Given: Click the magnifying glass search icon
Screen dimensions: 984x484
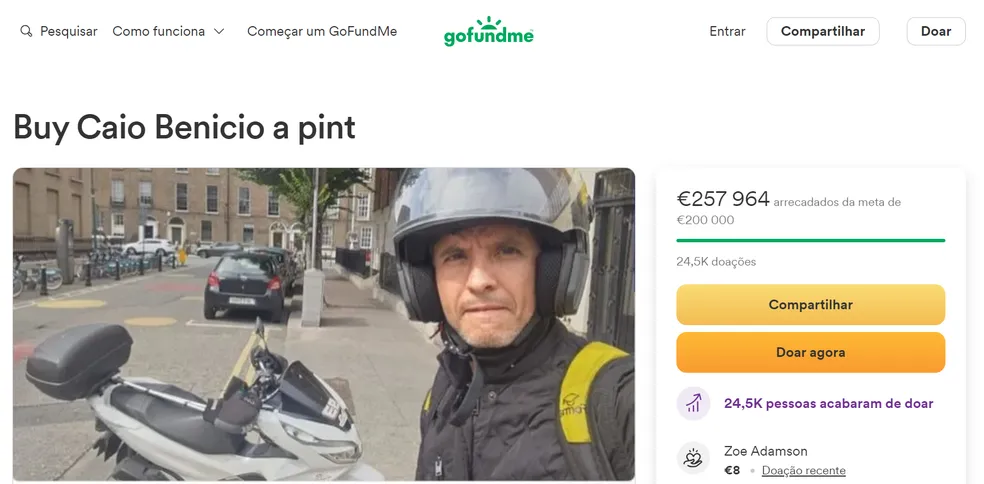Looking at the screenshot, I should [x=26, y=31].
